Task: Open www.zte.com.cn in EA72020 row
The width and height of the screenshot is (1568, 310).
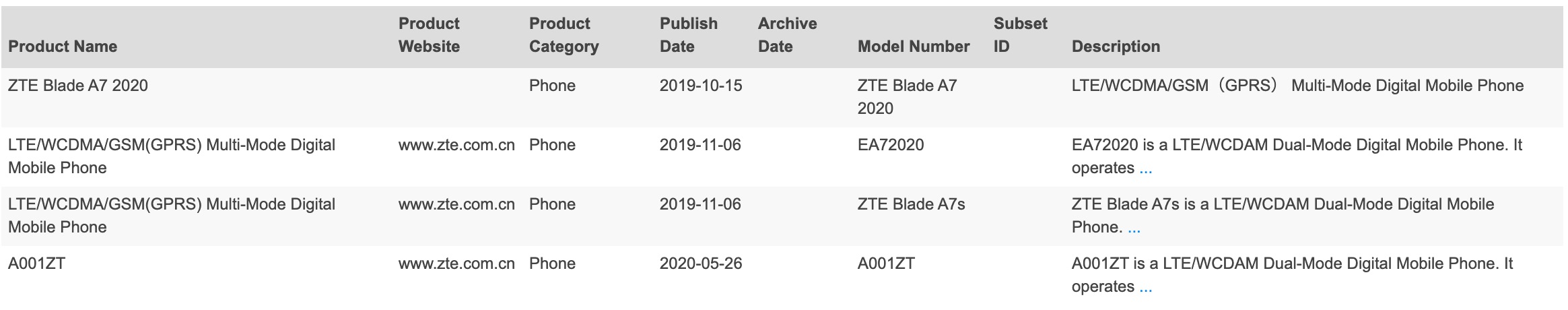Action: 456,145
